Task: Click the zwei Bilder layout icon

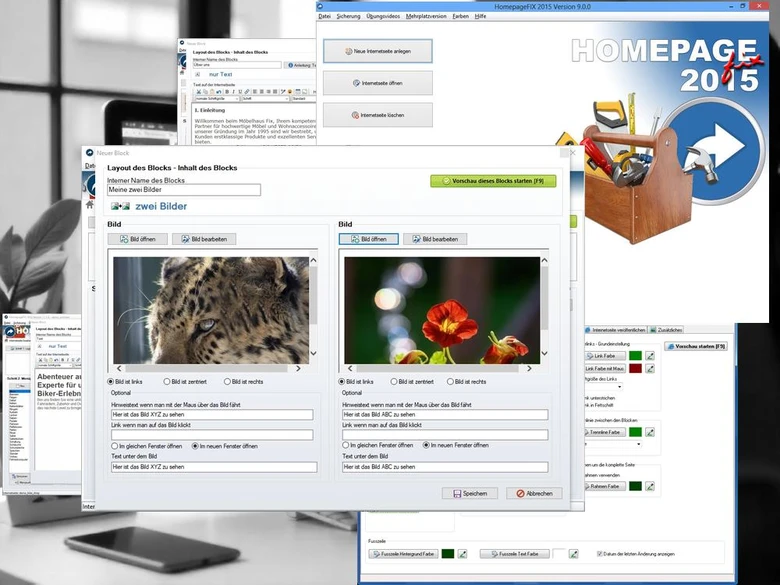Action: (x=120, y=206)
